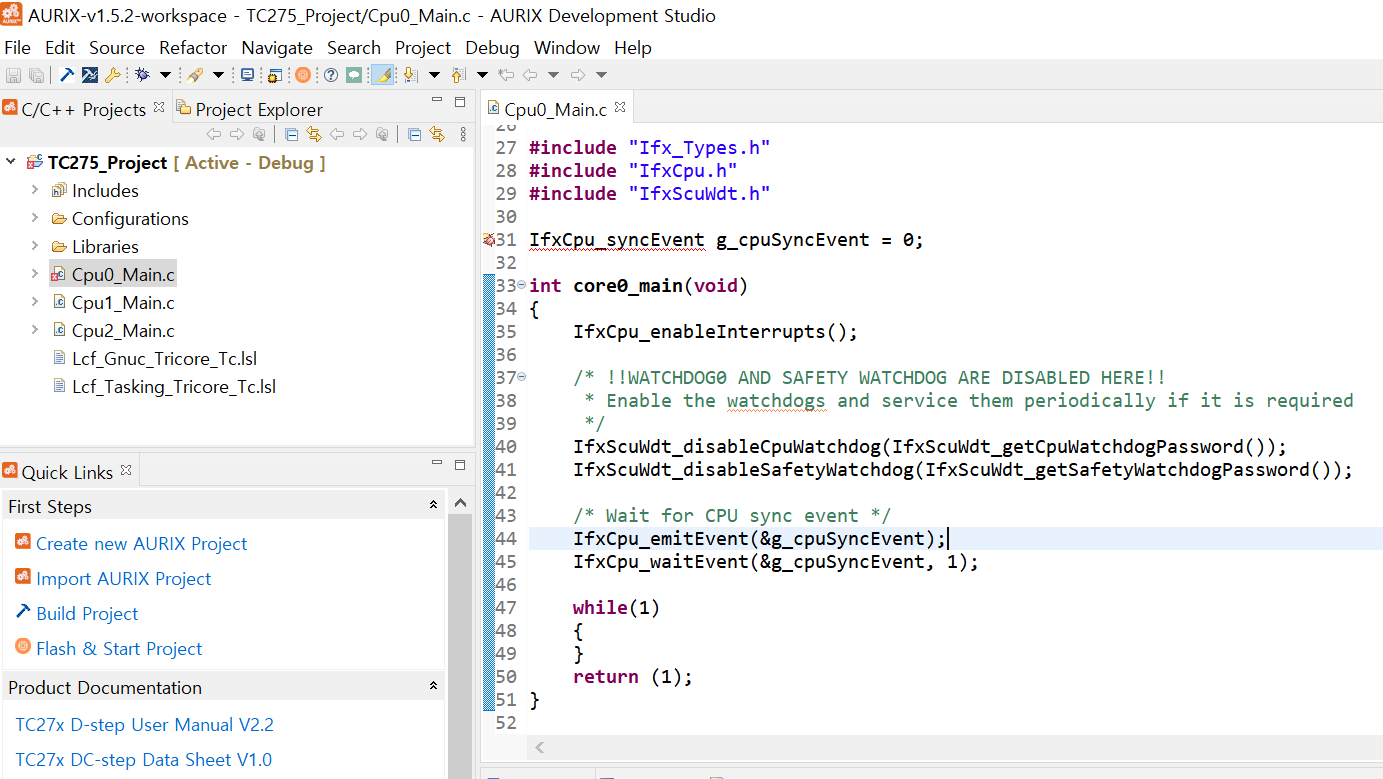Click the monitor icon in the toolbar
The image size is (1383, 779).
click(x=247, y=75)
